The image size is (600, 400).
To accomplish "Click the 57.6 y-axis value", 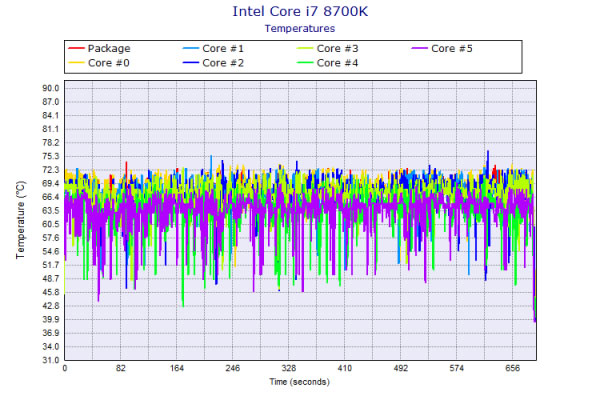I will [51, 238].
